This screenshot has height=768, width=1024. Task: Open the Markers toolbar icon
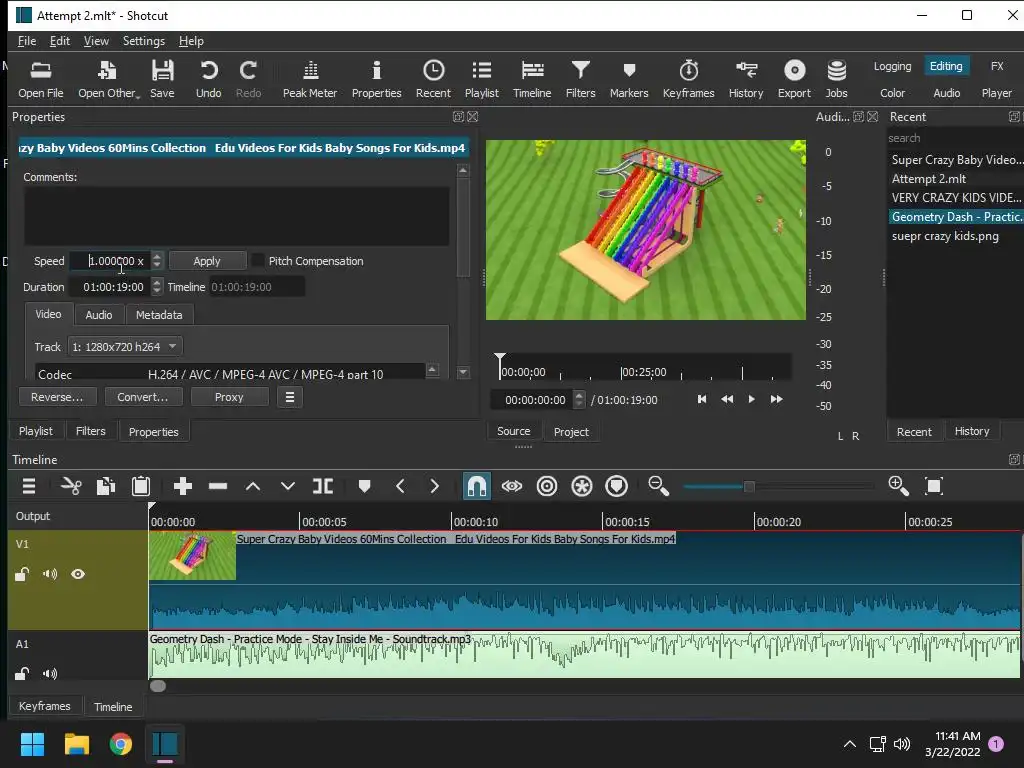[x=629, y=79]
